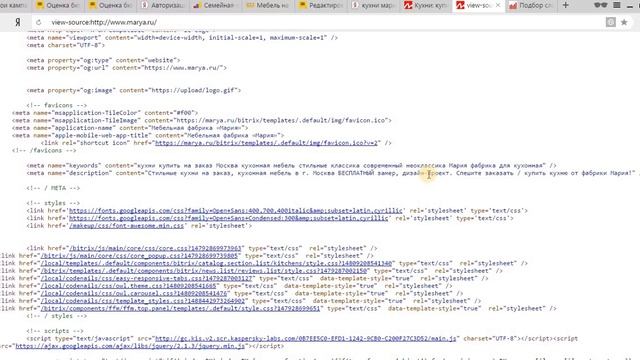The height and width of the screenshot is (360, 640).
Task: Switch to the 'кухни мар' tab
Action: pos(373,5)
